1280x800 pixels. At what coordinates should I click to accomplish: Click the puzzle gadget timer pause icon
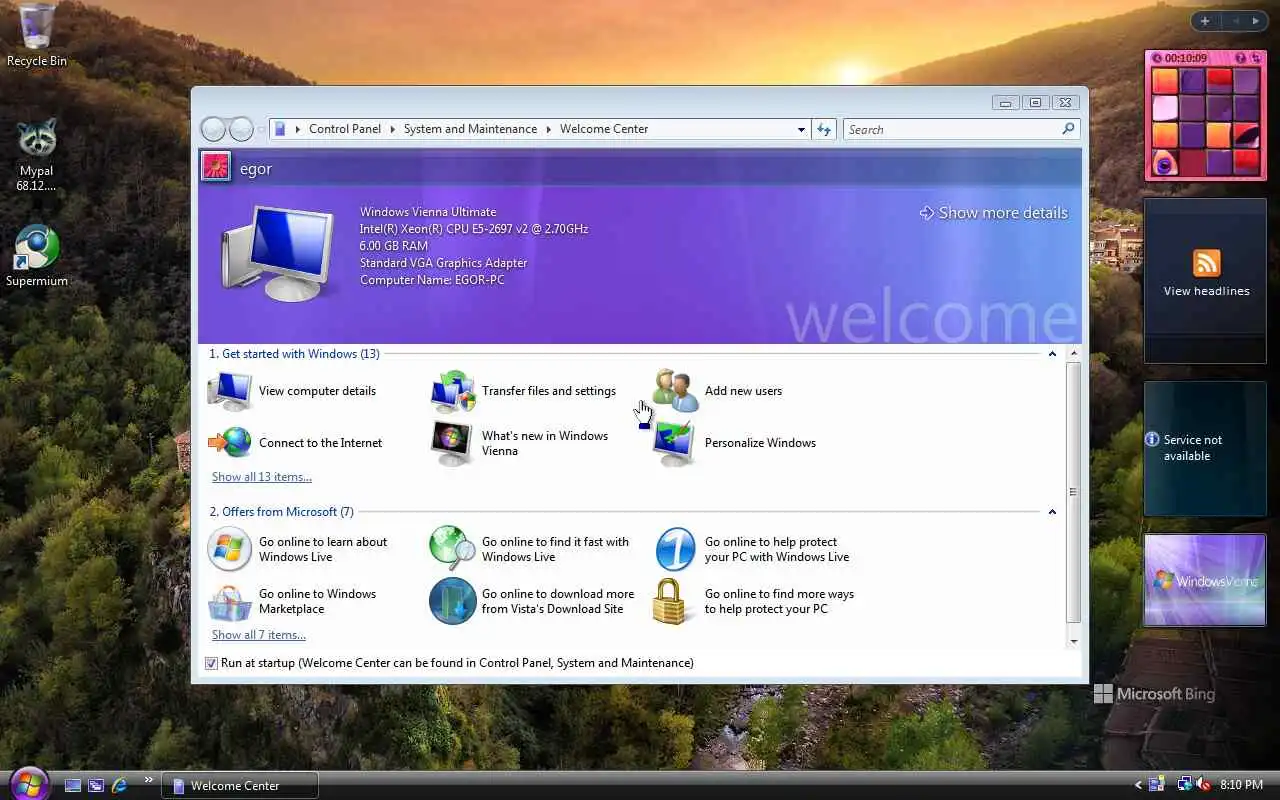(x=1156, y=59)
